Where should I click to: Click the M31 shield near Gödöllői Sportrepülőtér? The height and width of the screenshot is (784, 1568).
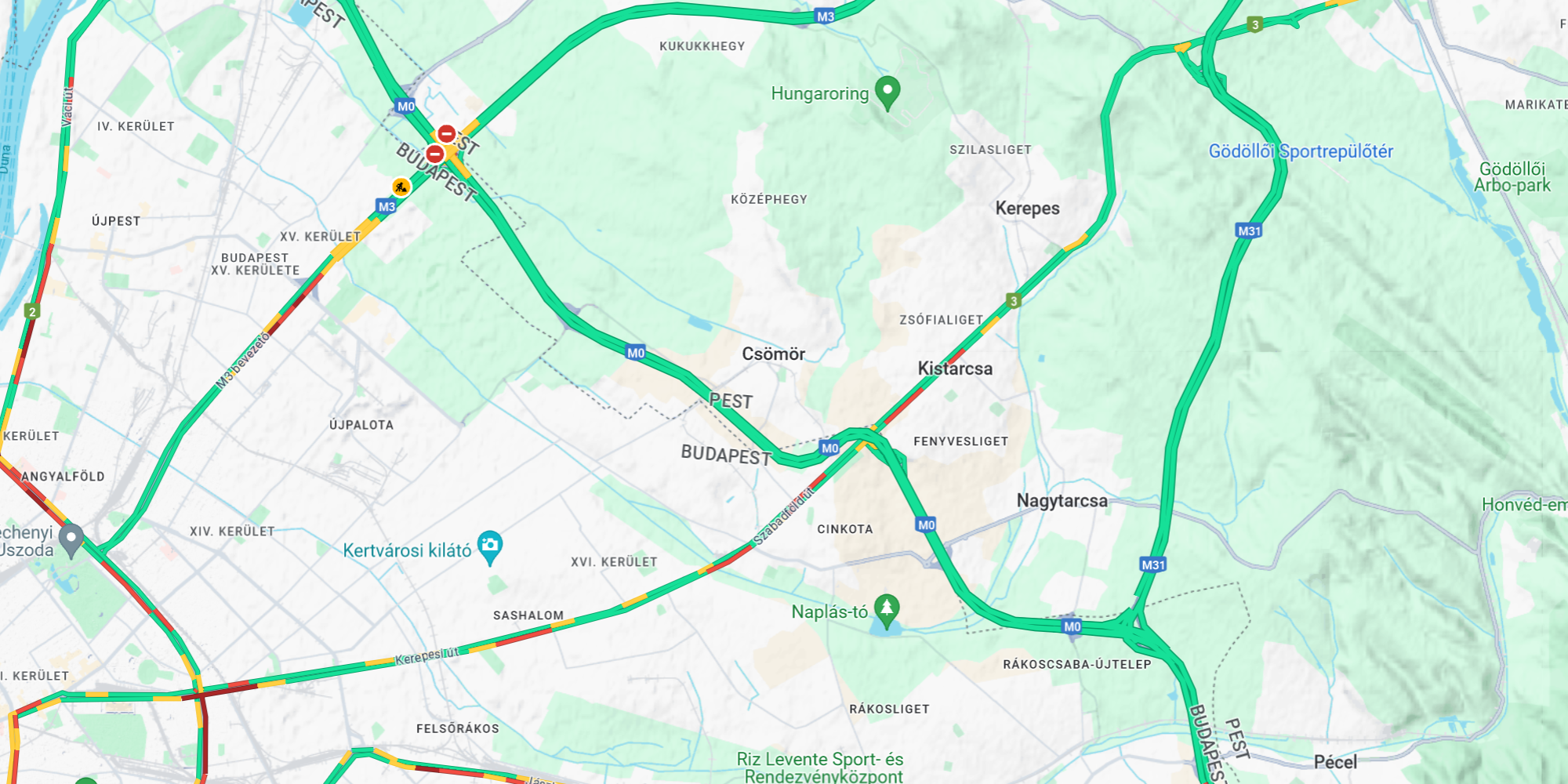(x=1249, y=230)
